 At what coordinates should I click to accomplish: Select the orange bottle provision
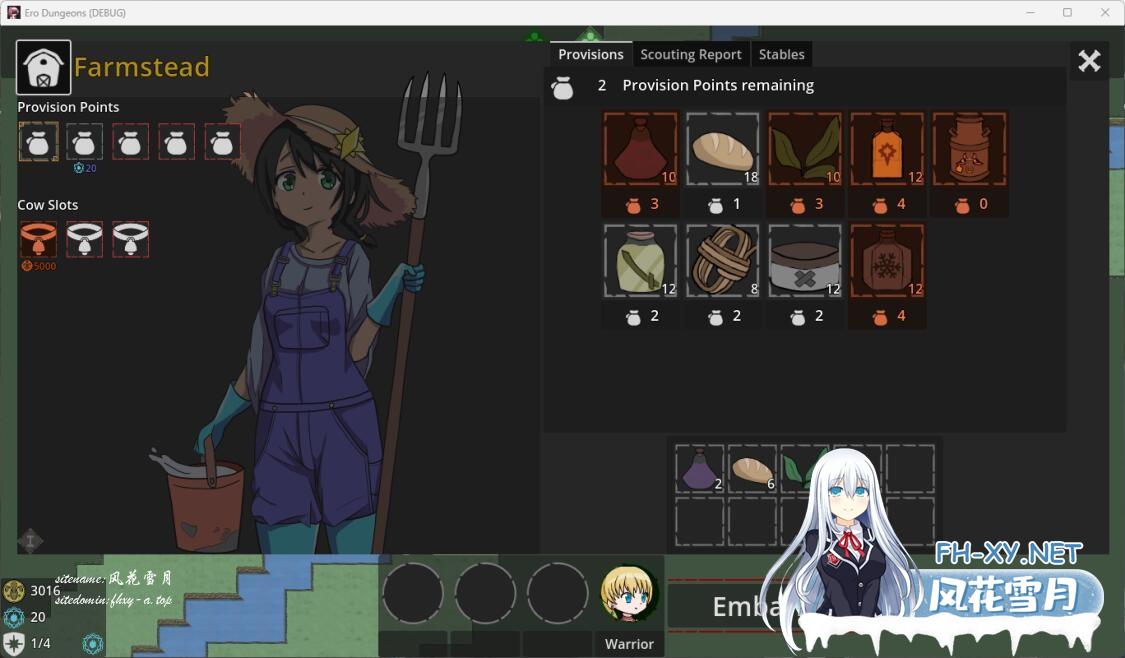(887, 149)
